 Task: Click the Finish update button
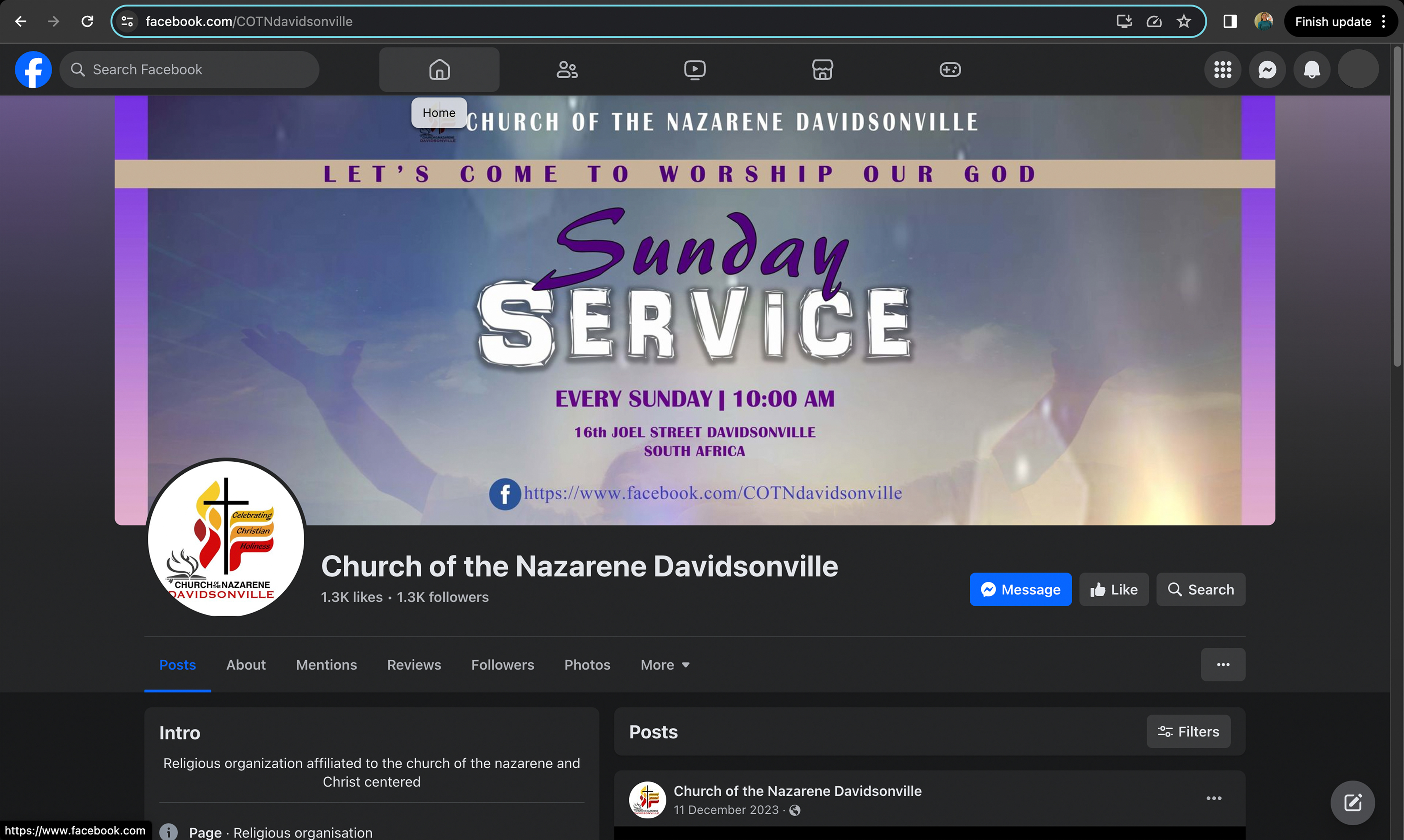pyautogui.click(x=1333, y=22)
